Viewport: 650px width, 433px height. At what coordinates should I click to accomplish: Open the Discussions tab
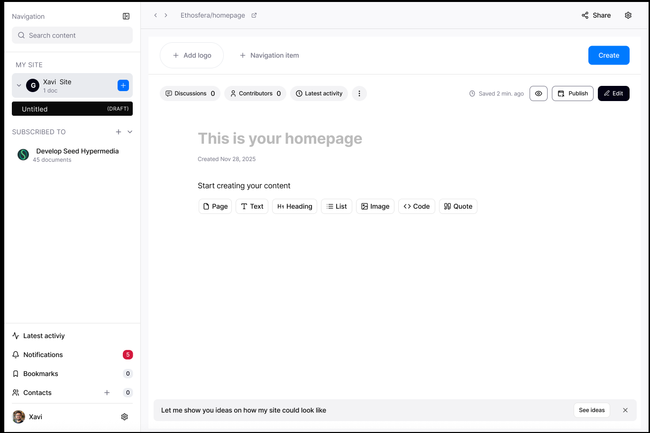tap(189, 94)
